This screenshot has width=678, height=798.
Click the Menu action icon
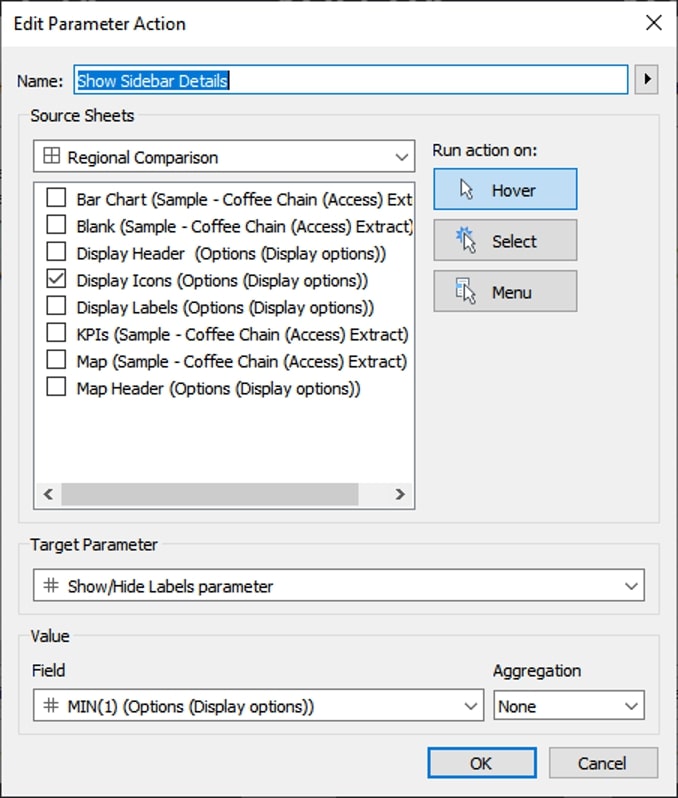point(465,291)
